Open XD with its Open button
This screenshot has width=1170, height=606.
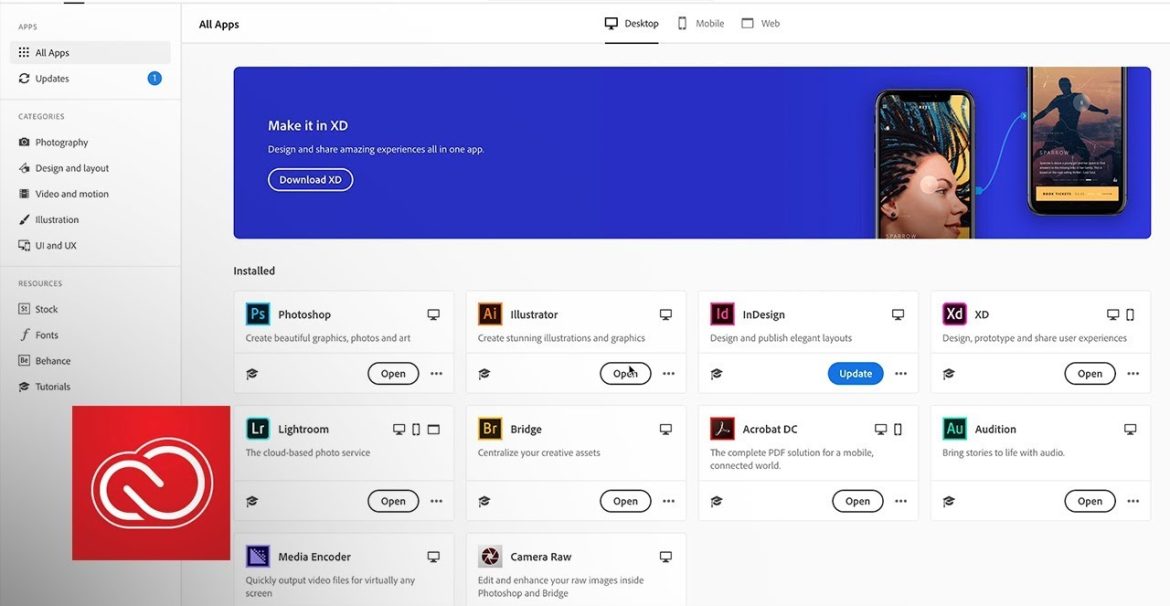pyautogui.click(x=1090, y=374)
